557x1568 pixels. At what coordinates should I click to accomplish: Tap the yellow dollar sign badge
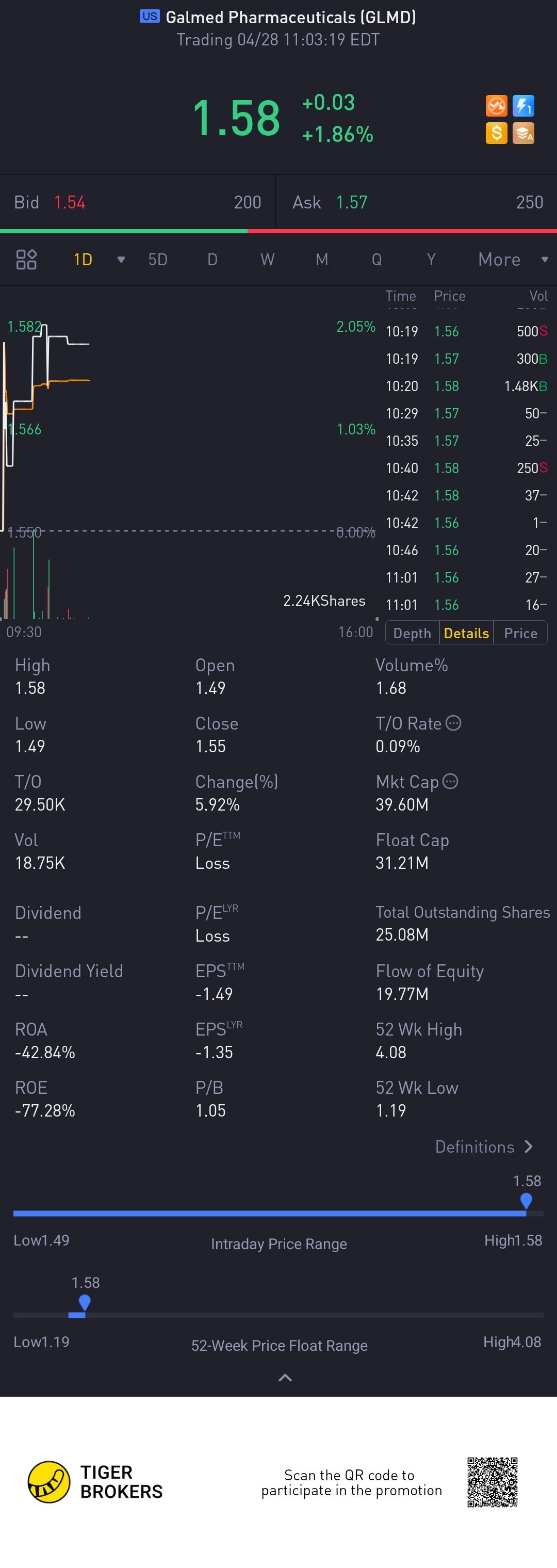pyautogui.click(x=496, y=133)
